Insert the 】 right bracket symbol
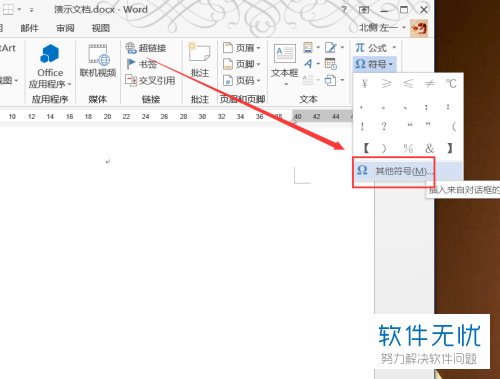Viewport: 500px width, 379px height. coord(450,148)
